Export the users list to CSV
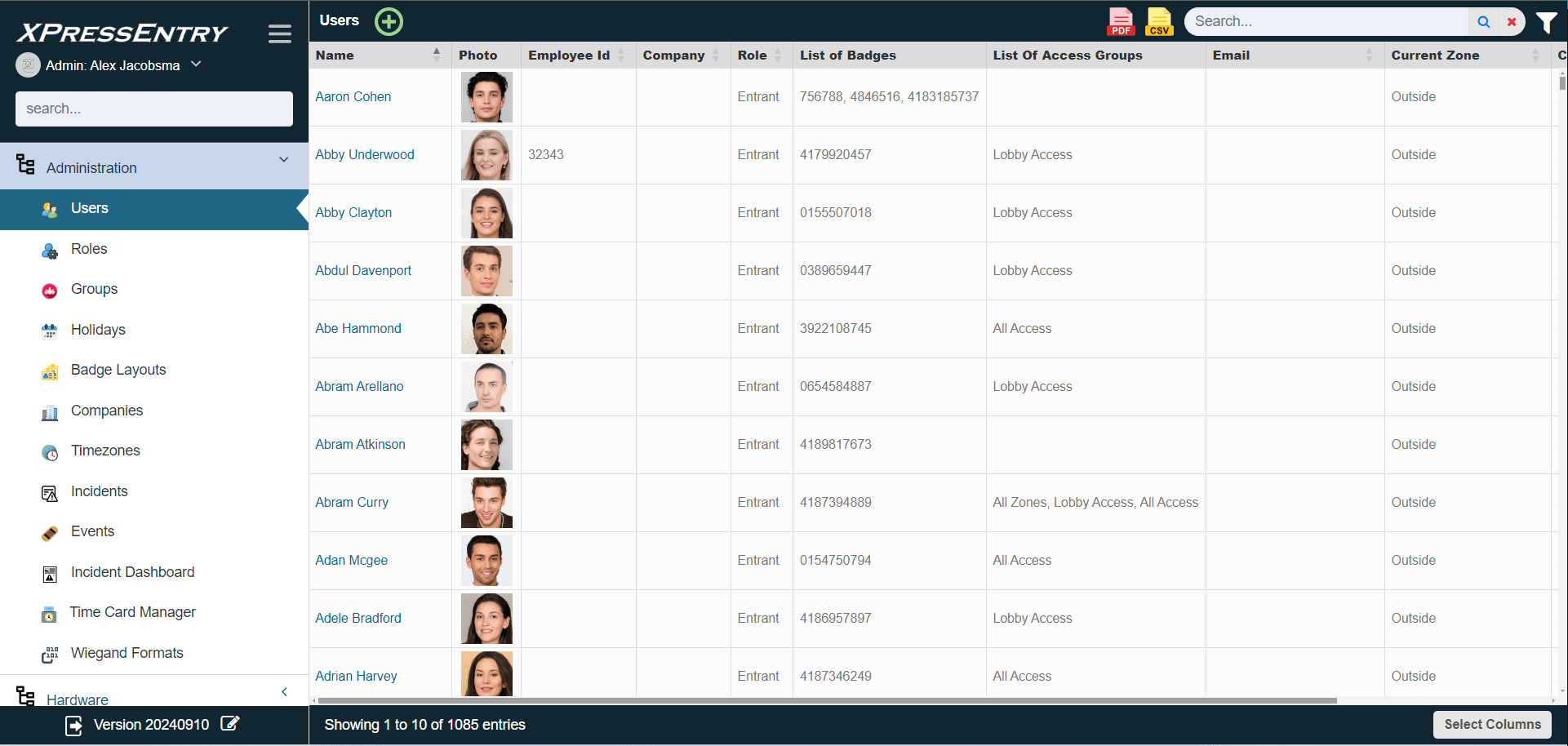Image resolution: width=1568 pixels, height=746 pixels. coord(1159,21)
